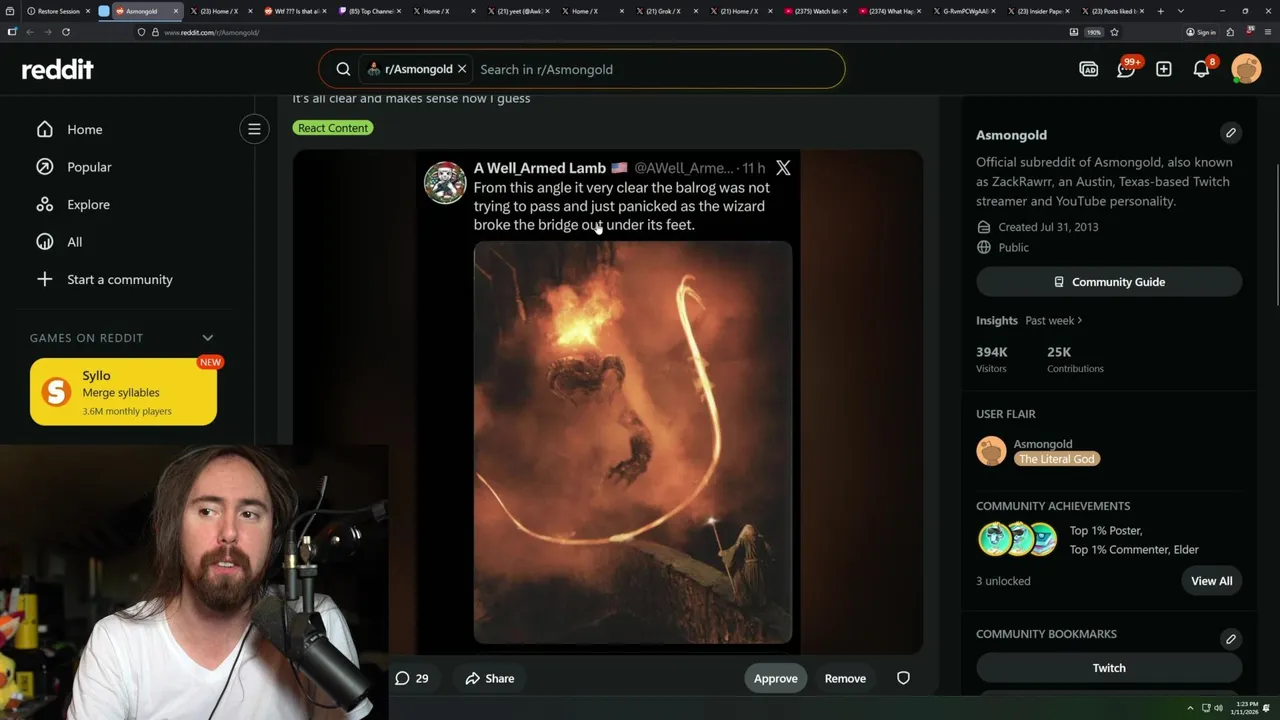Open the browser hamburger menu
Image resolution: width=1280 pixels, height=720 pixels.
(1268, 32)
